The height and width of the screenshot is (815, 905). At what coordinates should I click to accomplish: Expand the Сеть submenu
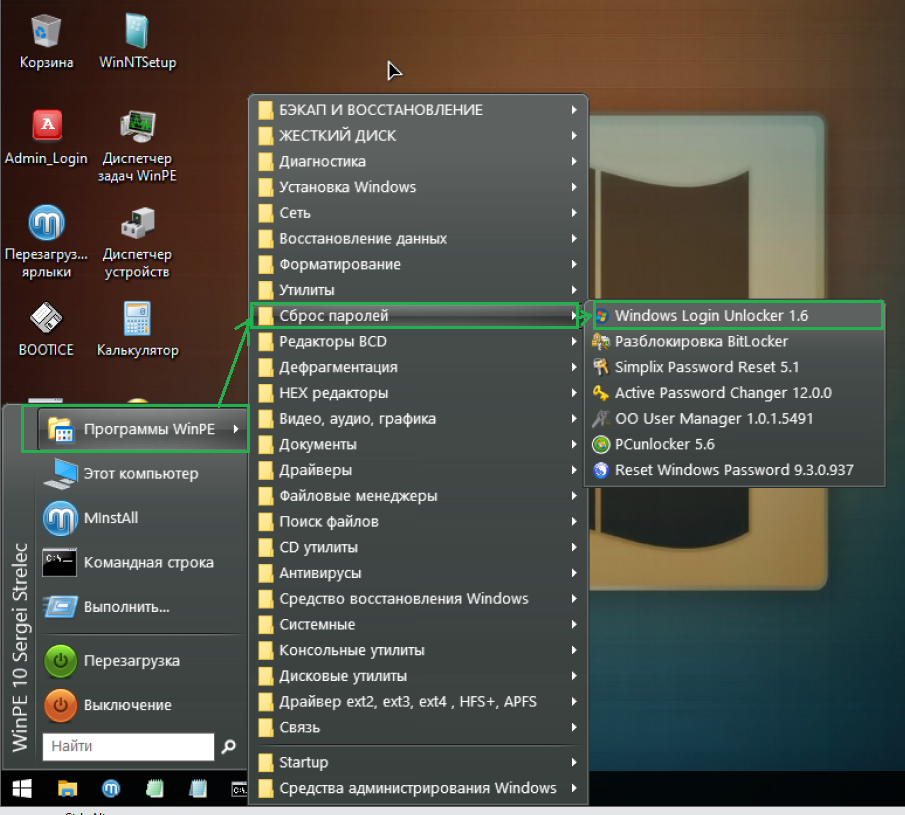pos(418,213)
